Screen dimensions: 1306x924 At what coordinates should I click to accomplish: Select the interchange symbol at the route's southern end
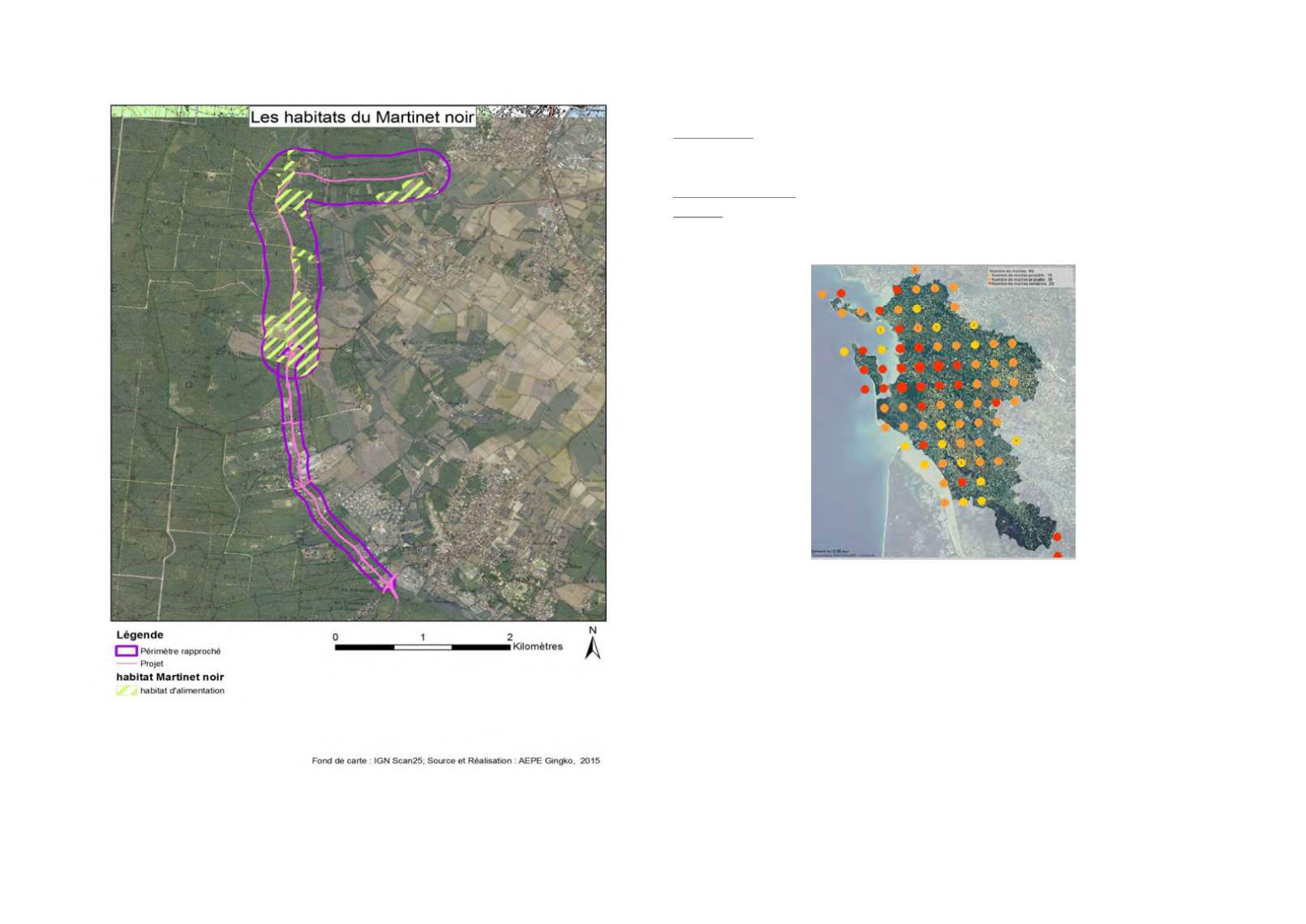pyautogui.click(x=390, y=582)
